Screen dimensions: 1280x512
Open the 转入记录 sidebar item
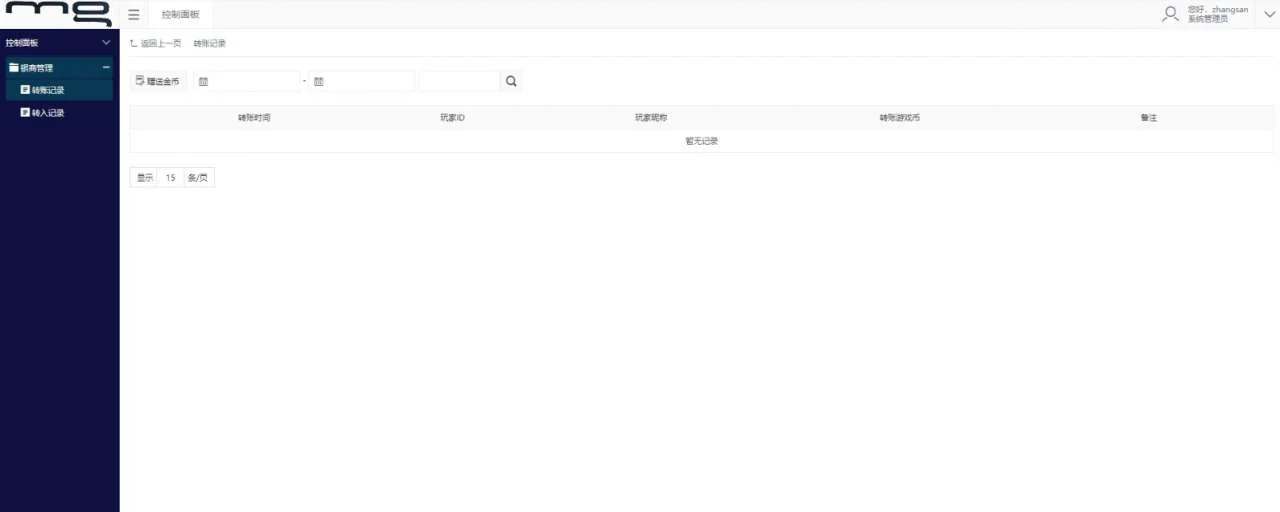coord(48,113)
